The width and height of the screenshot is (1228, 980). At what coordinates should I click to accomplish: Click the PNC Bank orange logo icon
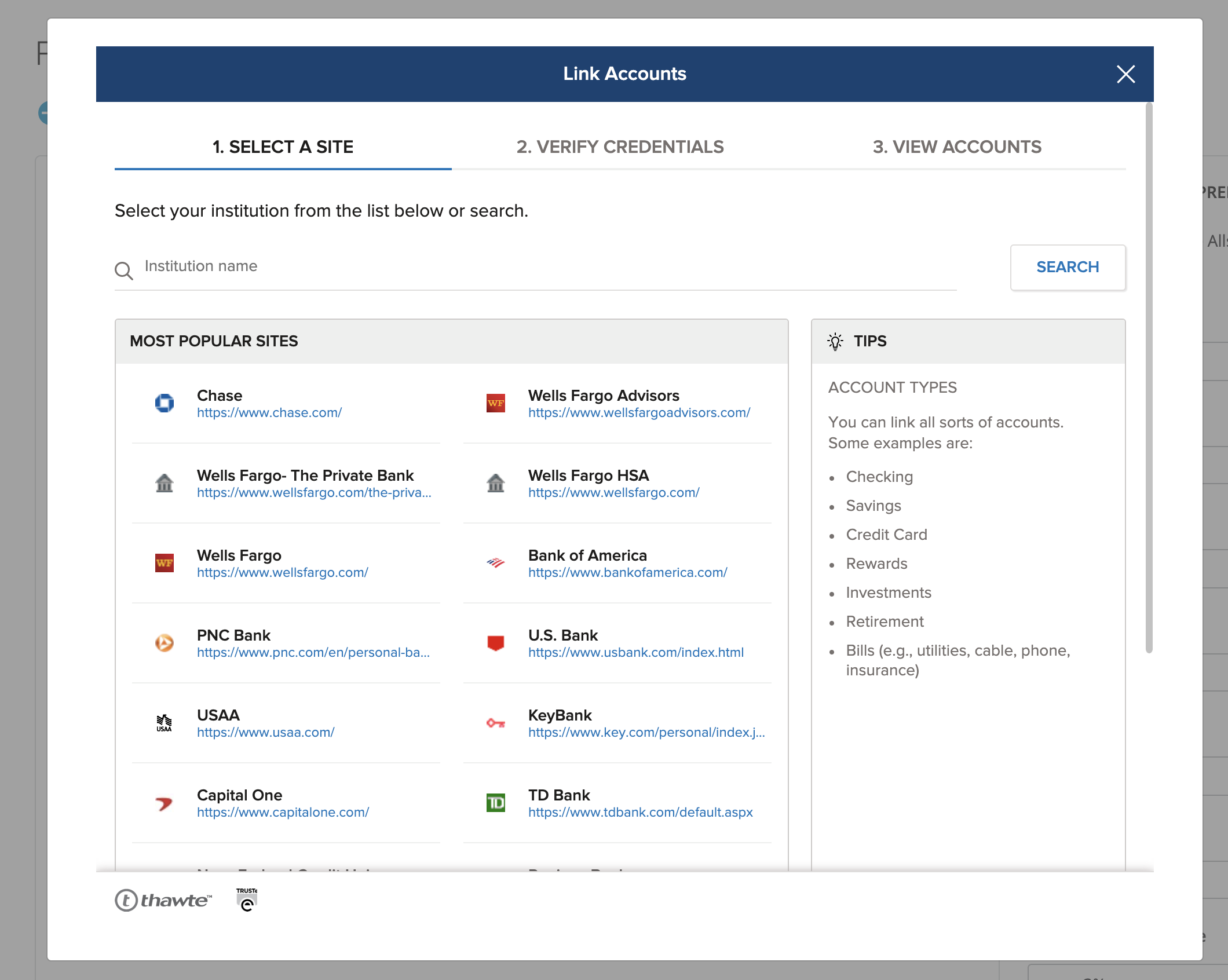click(x=165, y=643)
